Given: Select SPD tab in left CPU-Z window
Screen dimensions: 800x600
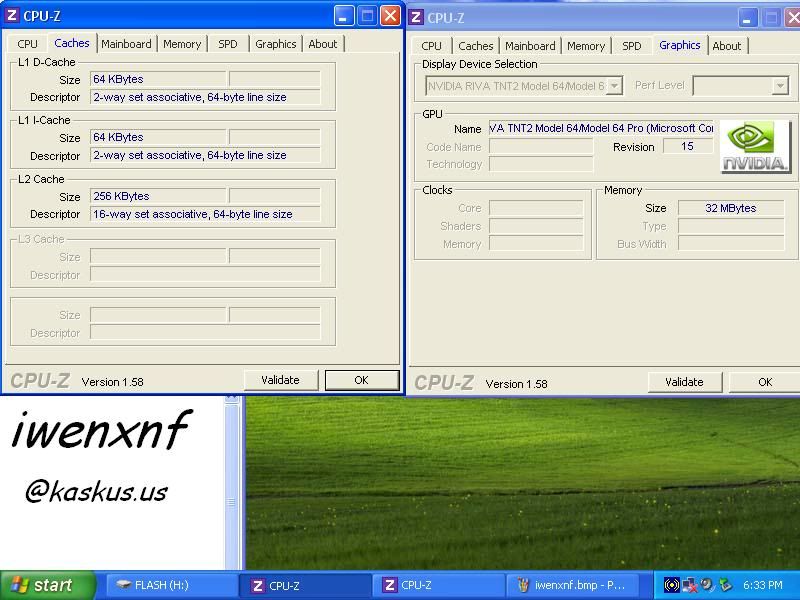Looking at the screenshot, I should (228, 44).
